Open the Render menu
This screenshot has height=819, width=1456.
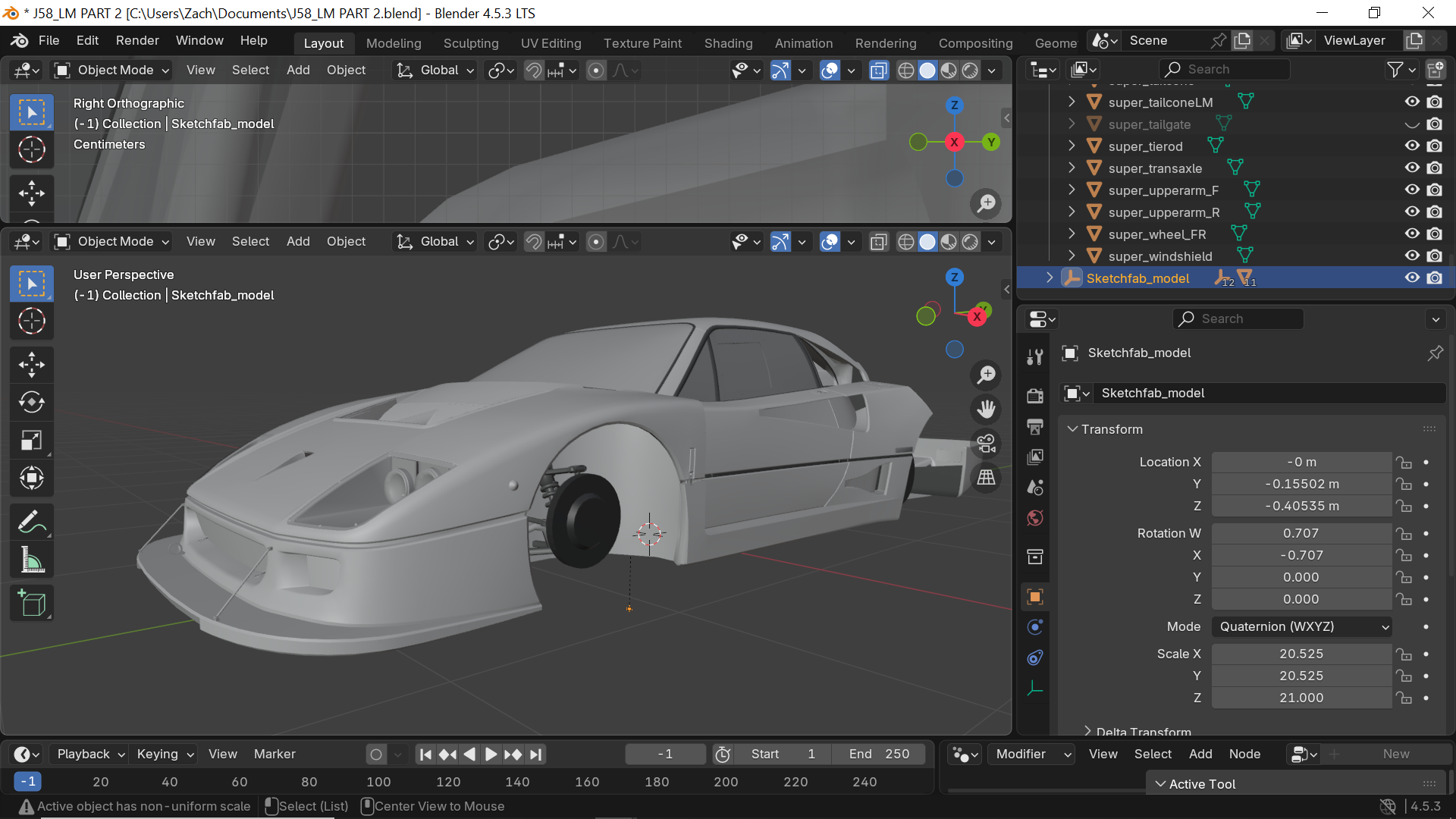coord(137,40)
